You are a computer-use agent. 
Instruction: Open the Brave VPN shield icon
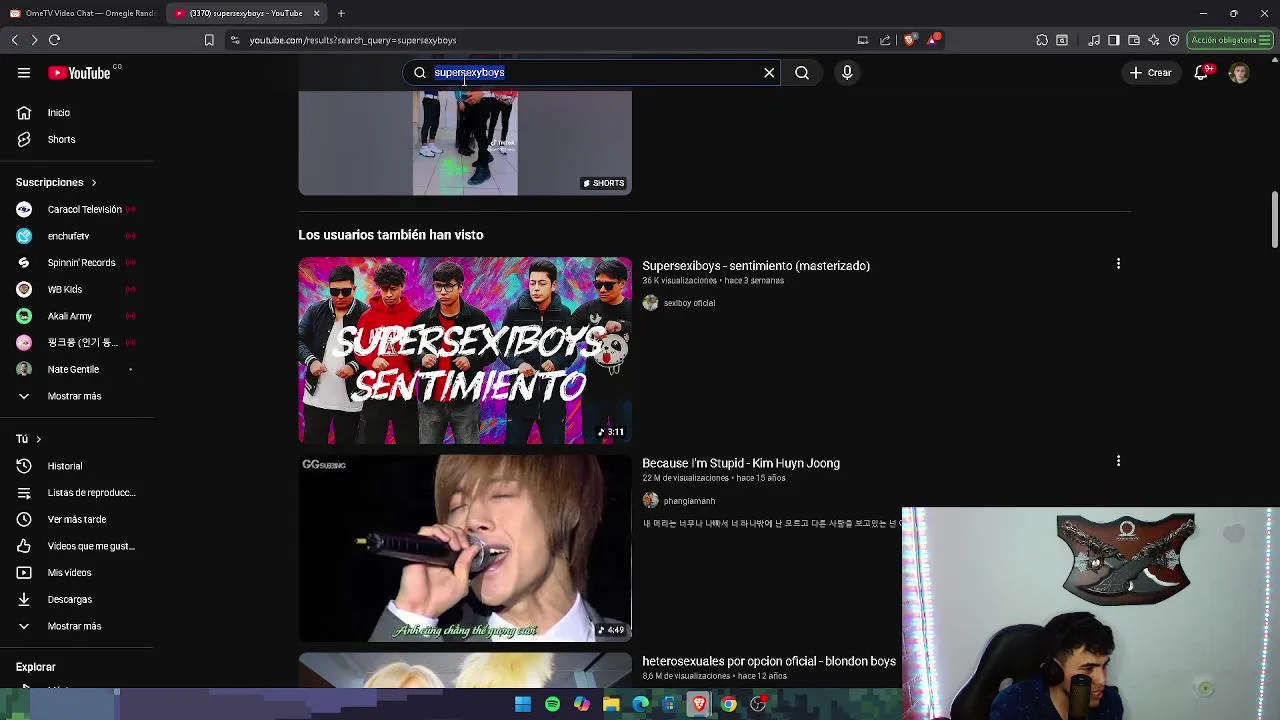(1174, 40)
